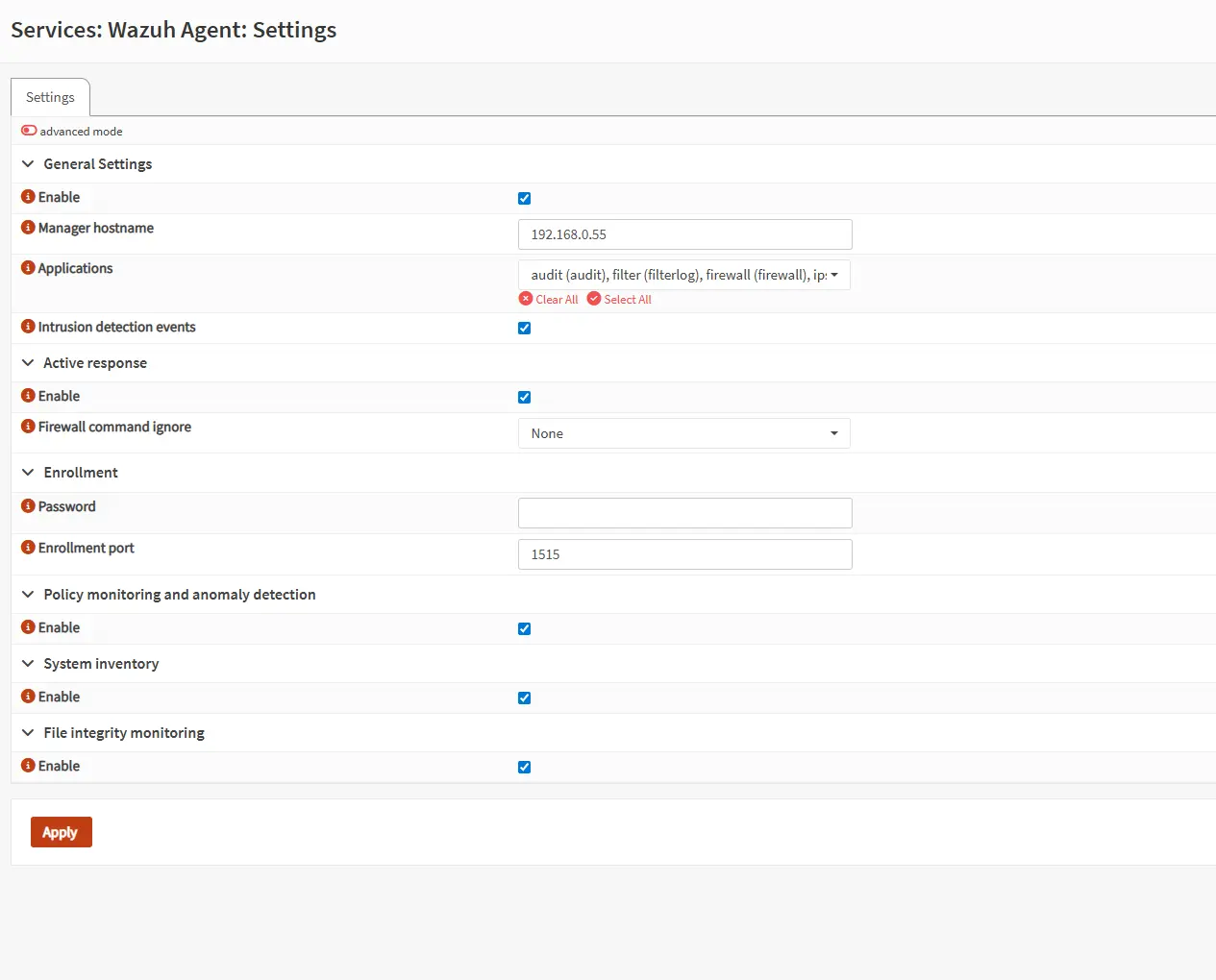This screenshot has height=980, width=1216.
Task: Toggle Active response Enable checkbox
Action: point(524,397)
